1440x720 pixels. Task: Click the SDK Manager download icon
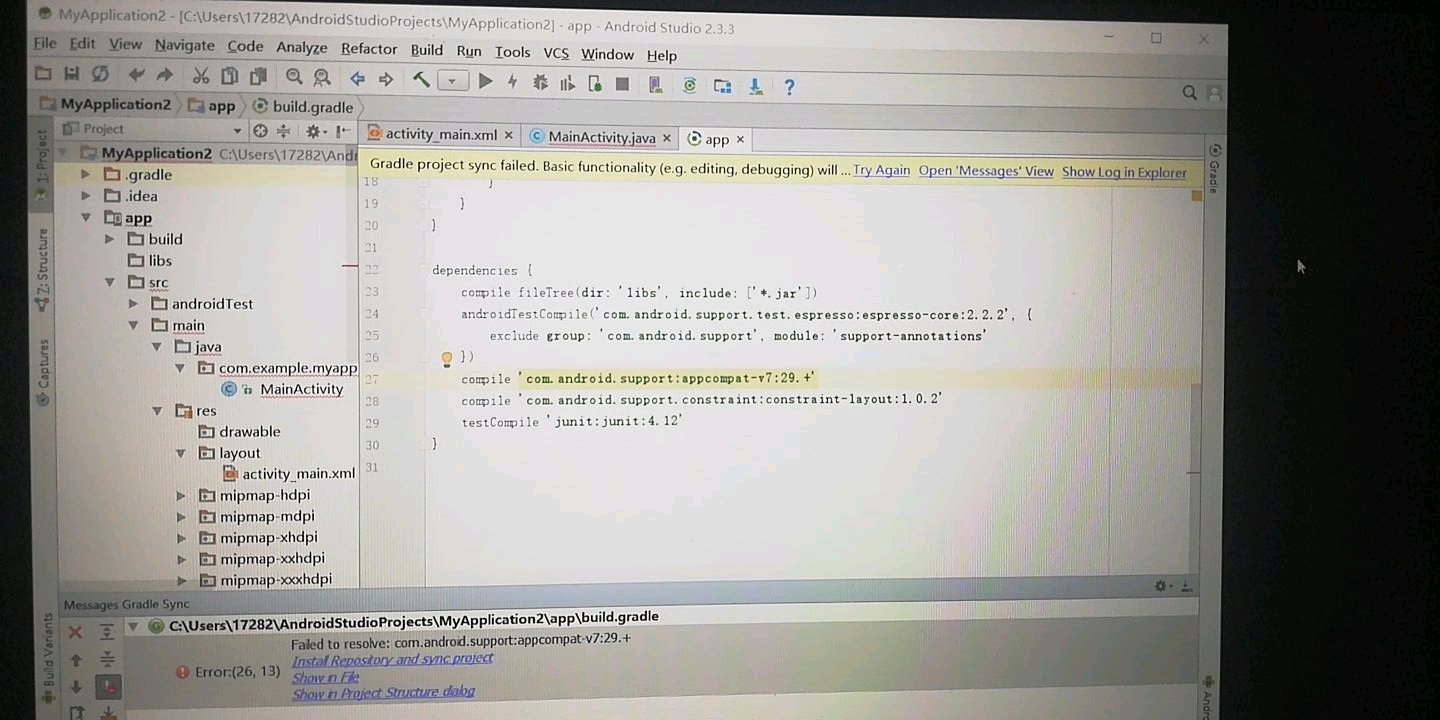click(x=756, y=87)
